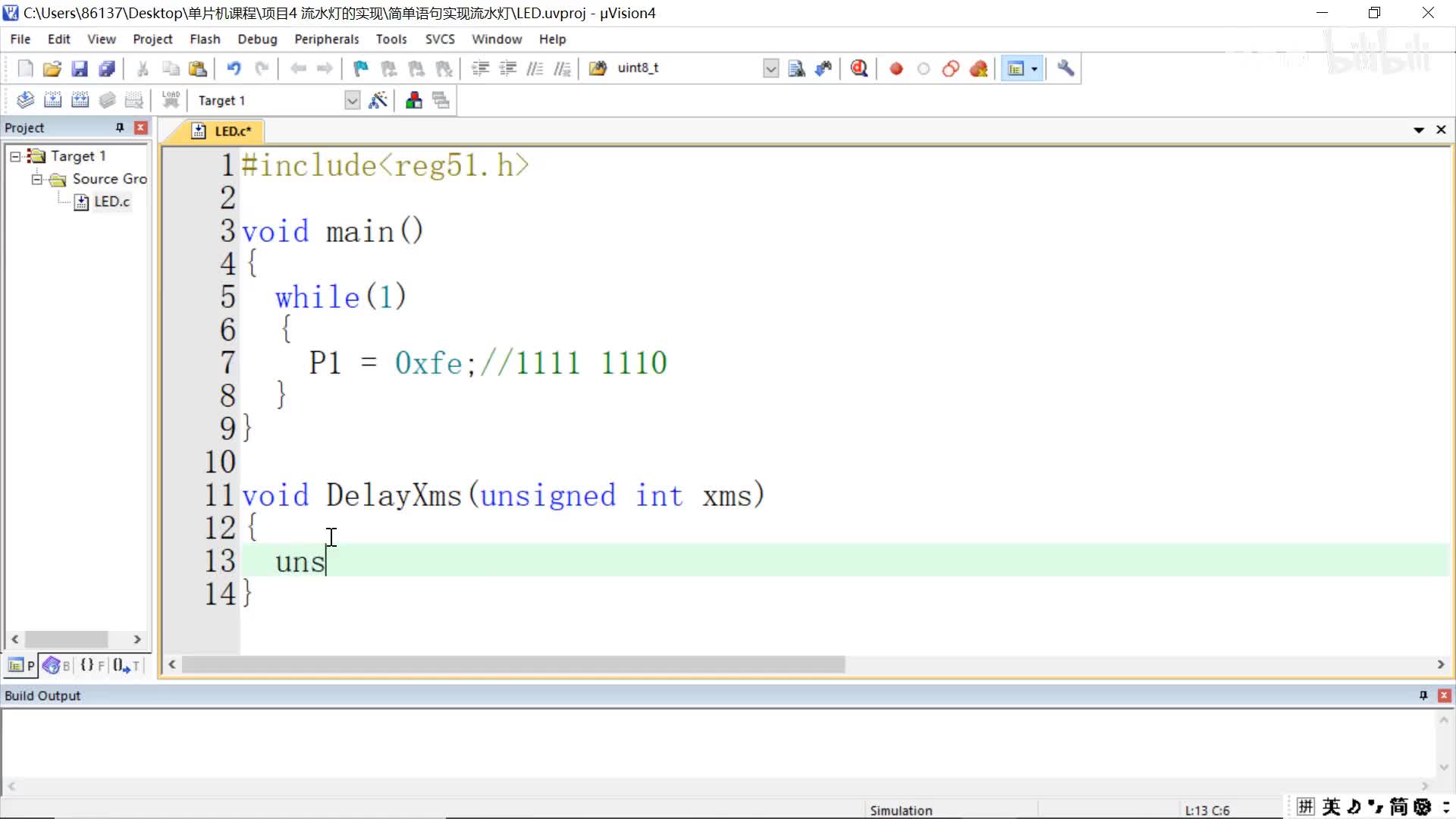Collapse the Source Group tree node

[x=36, y=179]
